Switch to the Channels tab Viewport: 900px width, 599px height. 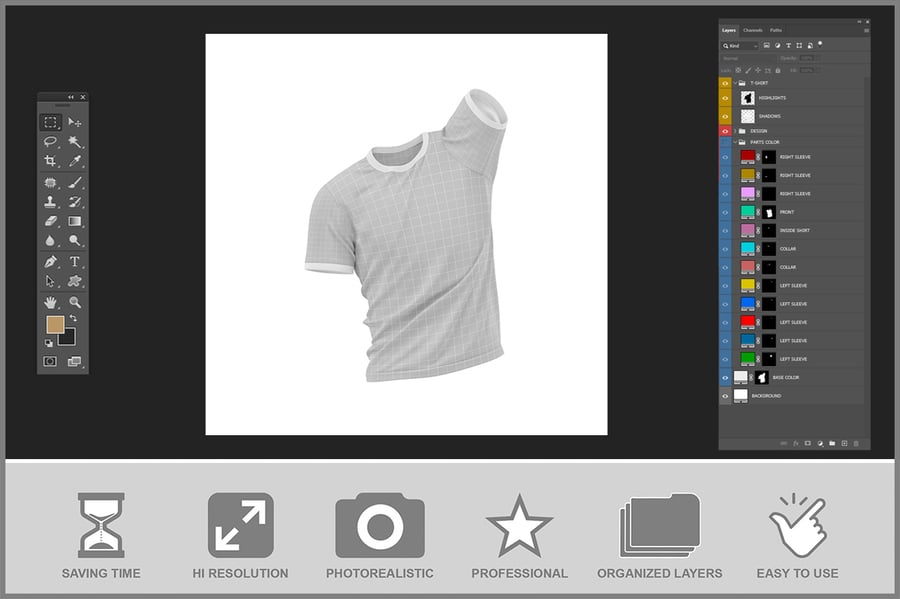[752, 30]
